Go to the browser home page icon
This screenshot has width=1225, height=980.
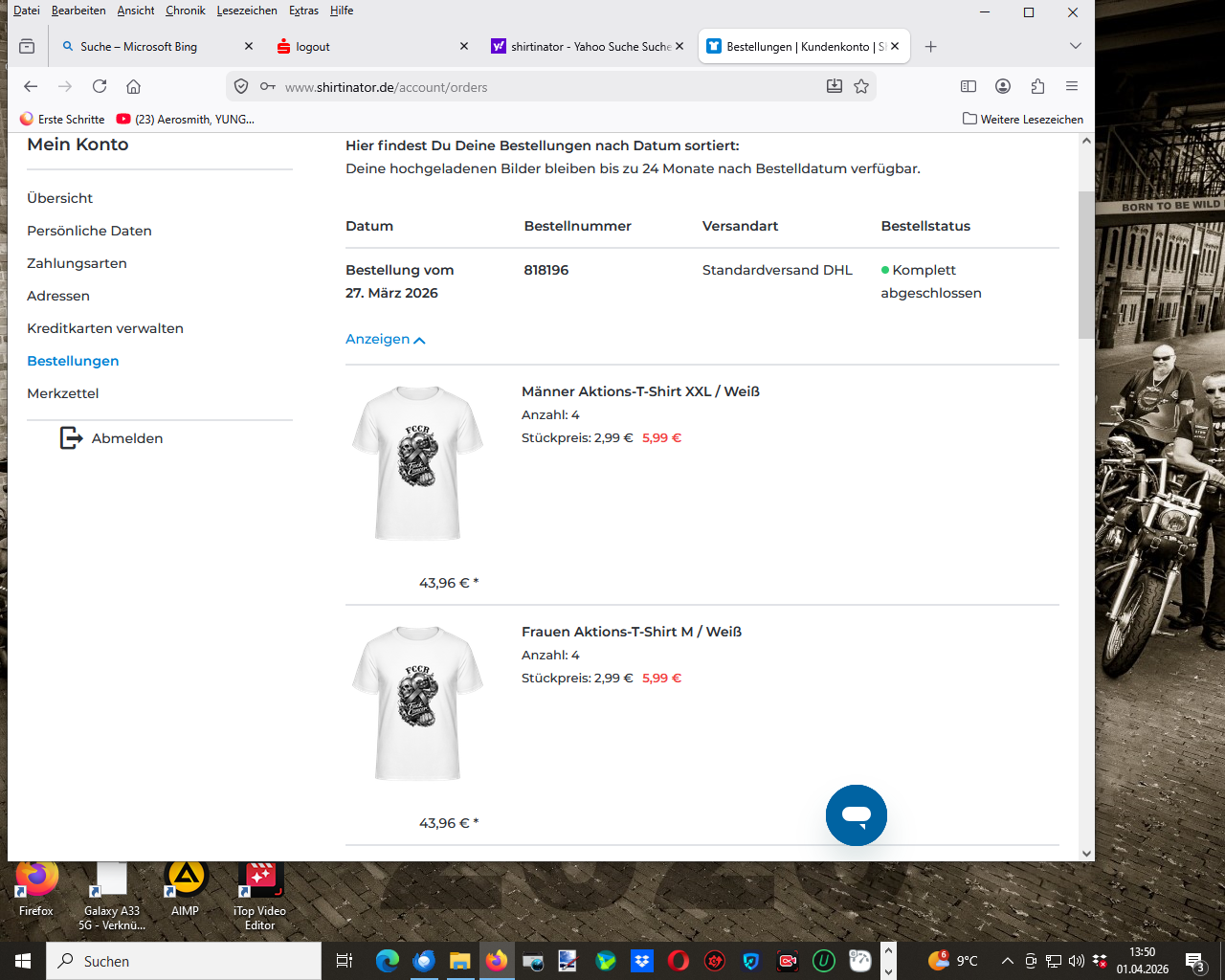point(133,86)
